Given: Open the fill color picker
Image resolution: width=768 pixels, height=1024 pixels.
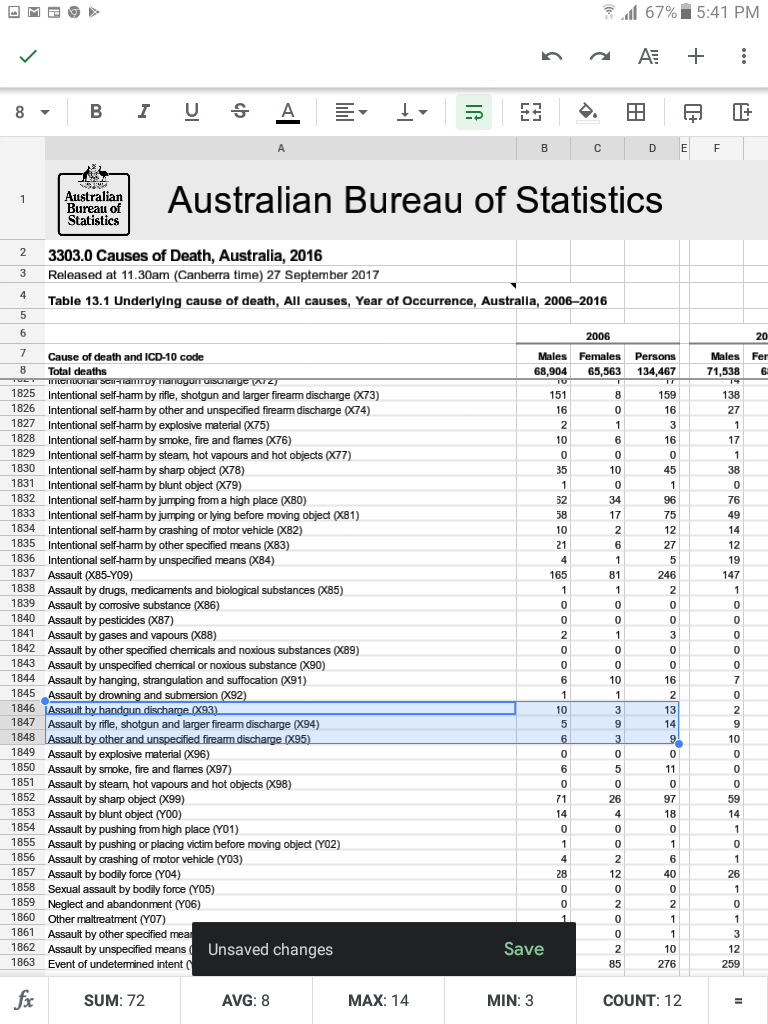Looking at the screenshot, I should click(588, 112).
